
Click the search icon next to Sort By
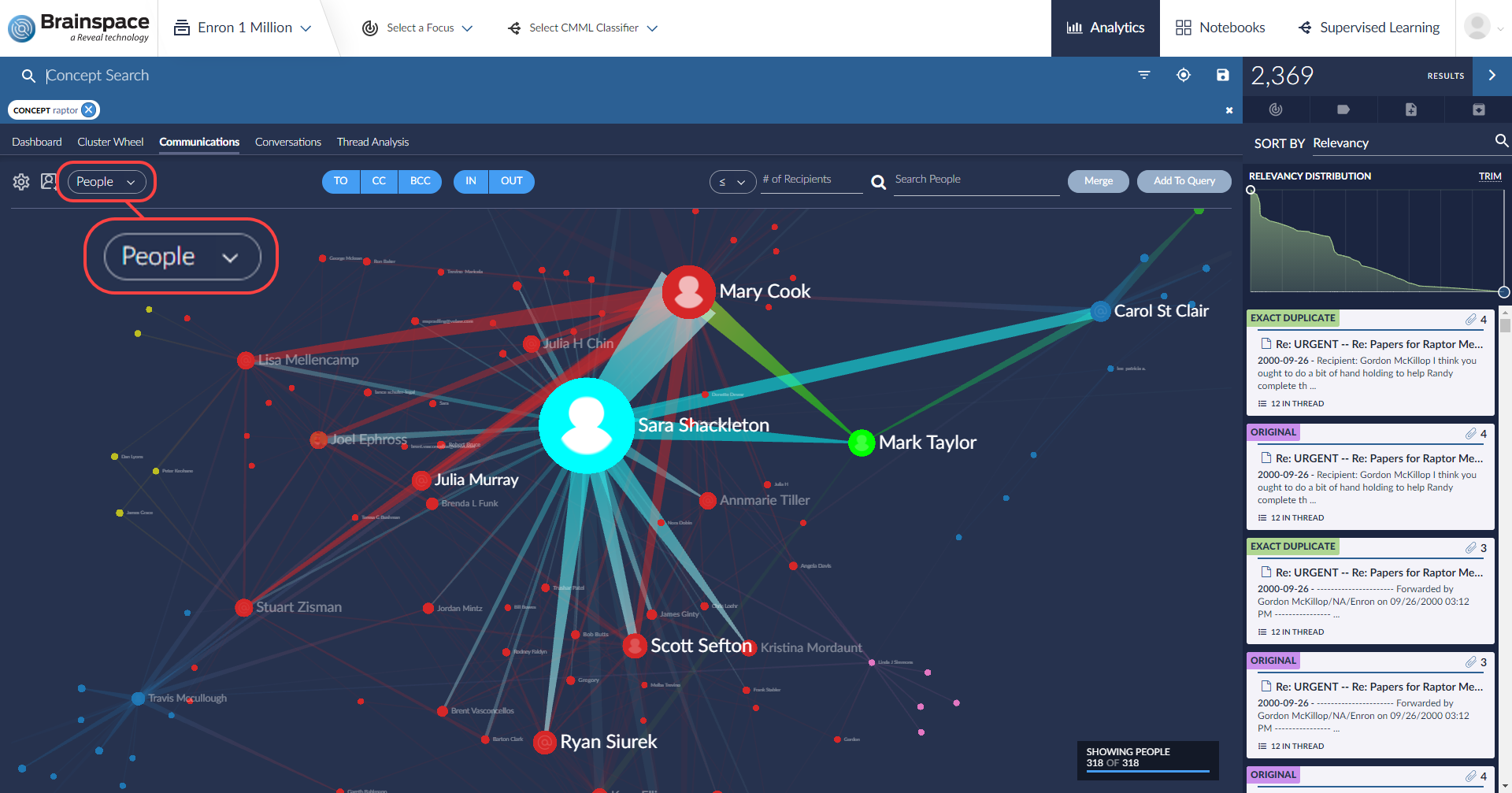[x=1501, y=141]
